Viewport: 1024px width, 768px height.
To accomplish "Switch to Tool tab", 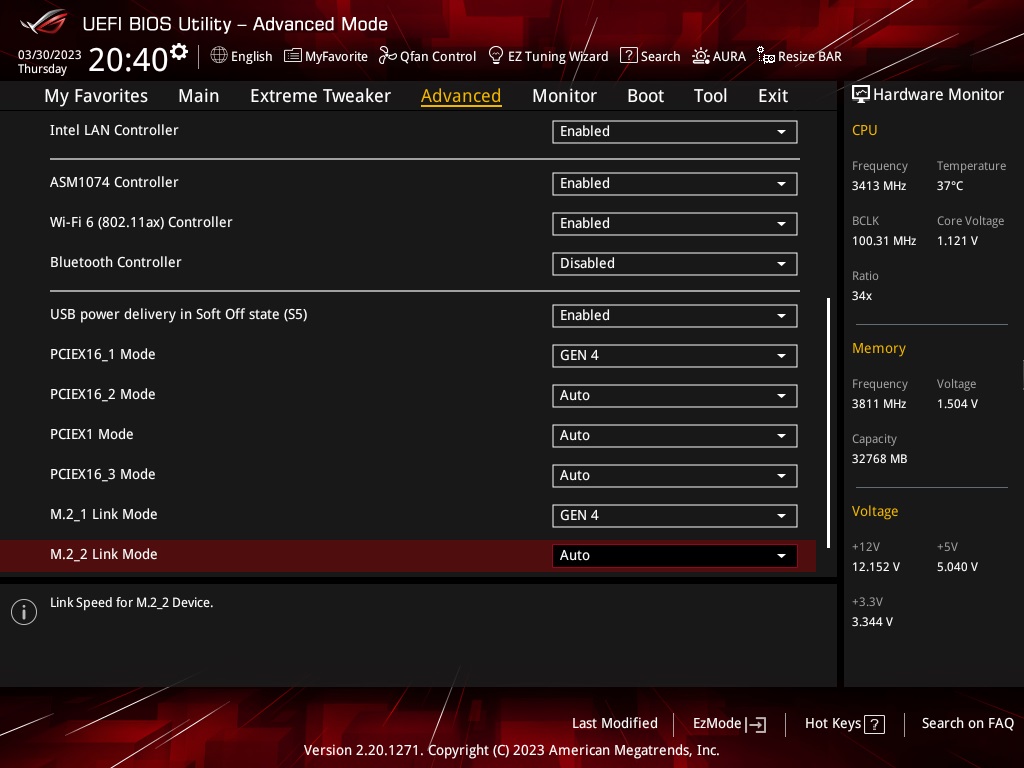I will 710,96.
